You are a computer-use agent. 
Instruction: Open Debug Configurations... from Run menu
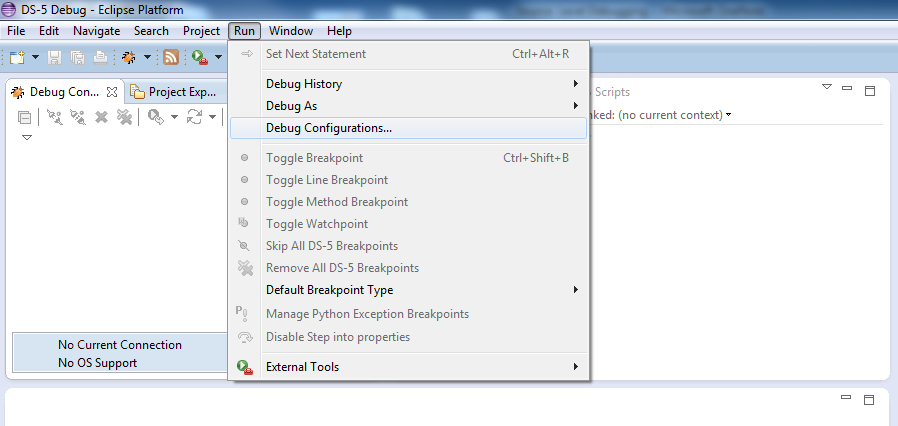tap(328, 128)
